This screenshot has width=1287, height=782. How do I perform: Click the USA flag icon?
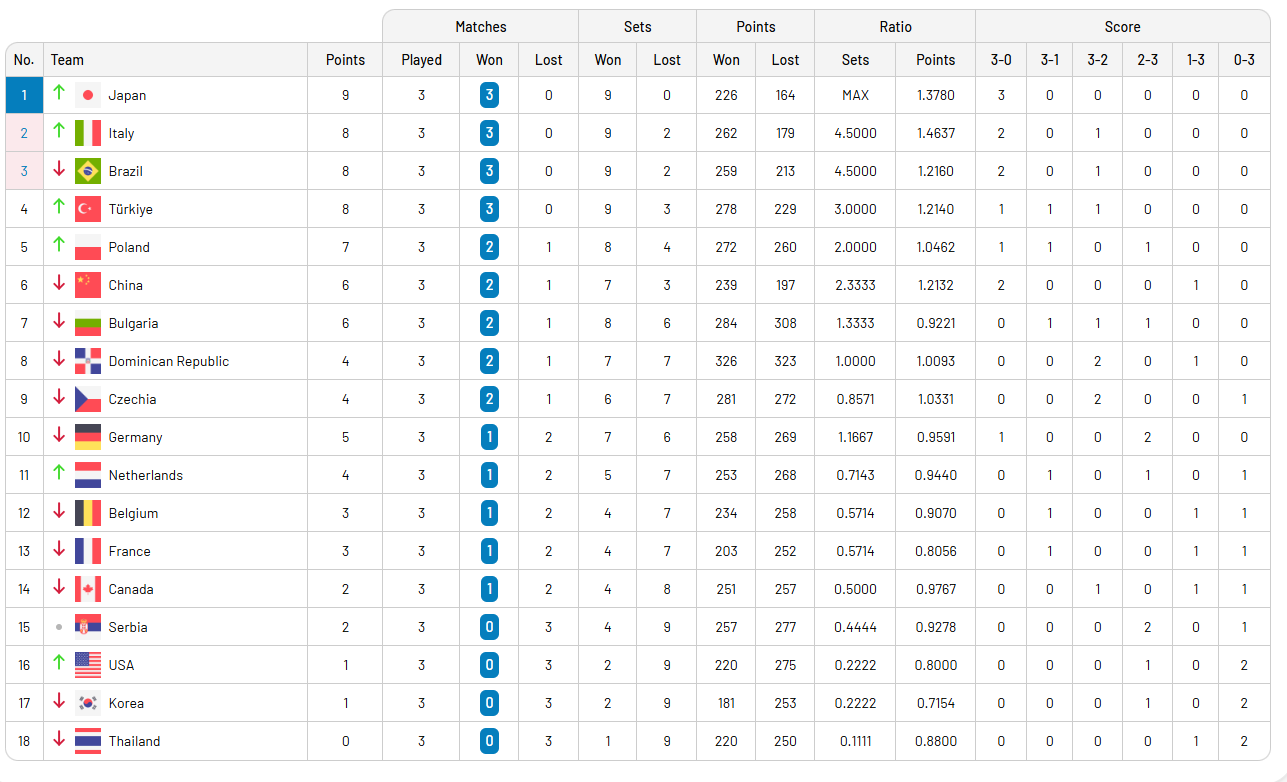[88, 666]
